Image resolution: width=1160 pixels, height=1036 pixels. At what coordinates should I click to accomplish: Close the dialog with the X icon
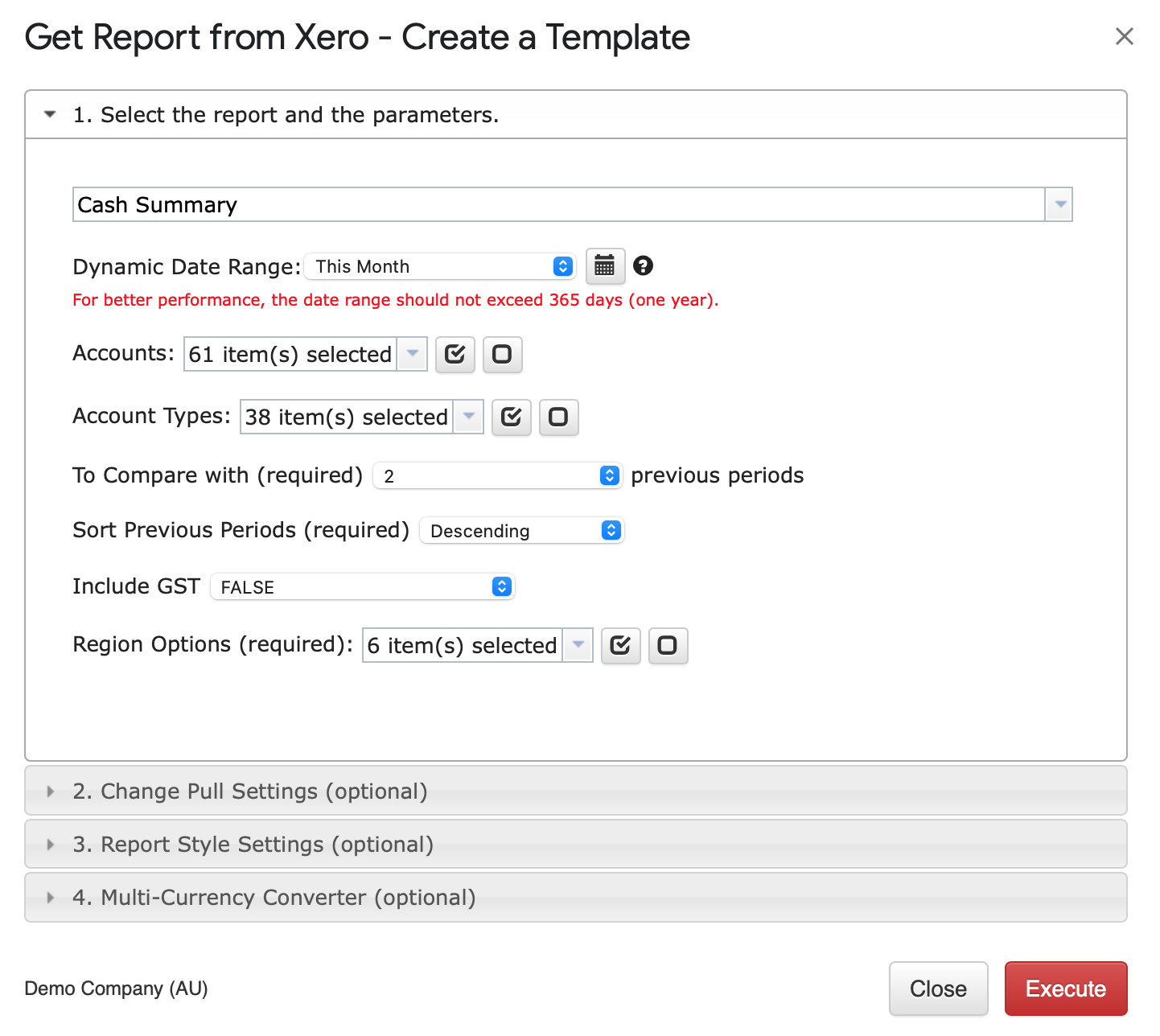[1124, 36]
